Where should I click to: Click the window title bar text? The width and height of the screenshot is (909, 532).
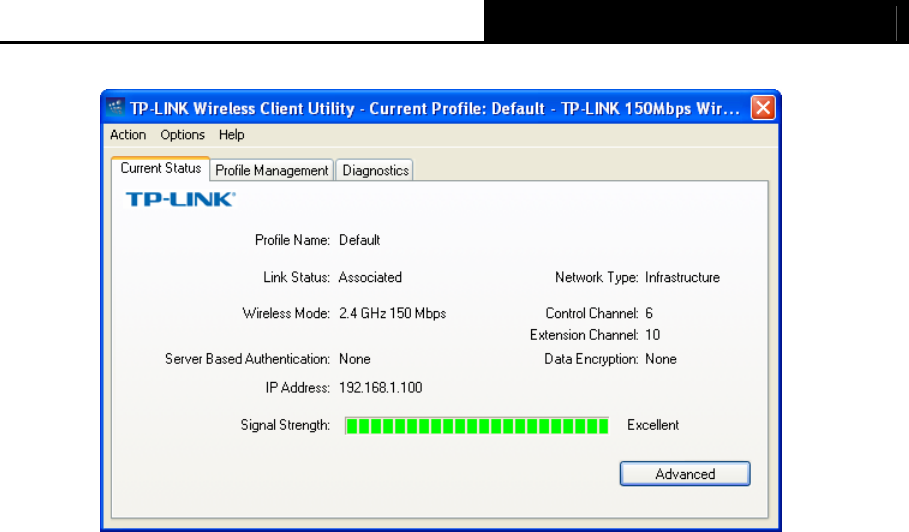pyautogui.click(x=435, y=108)
